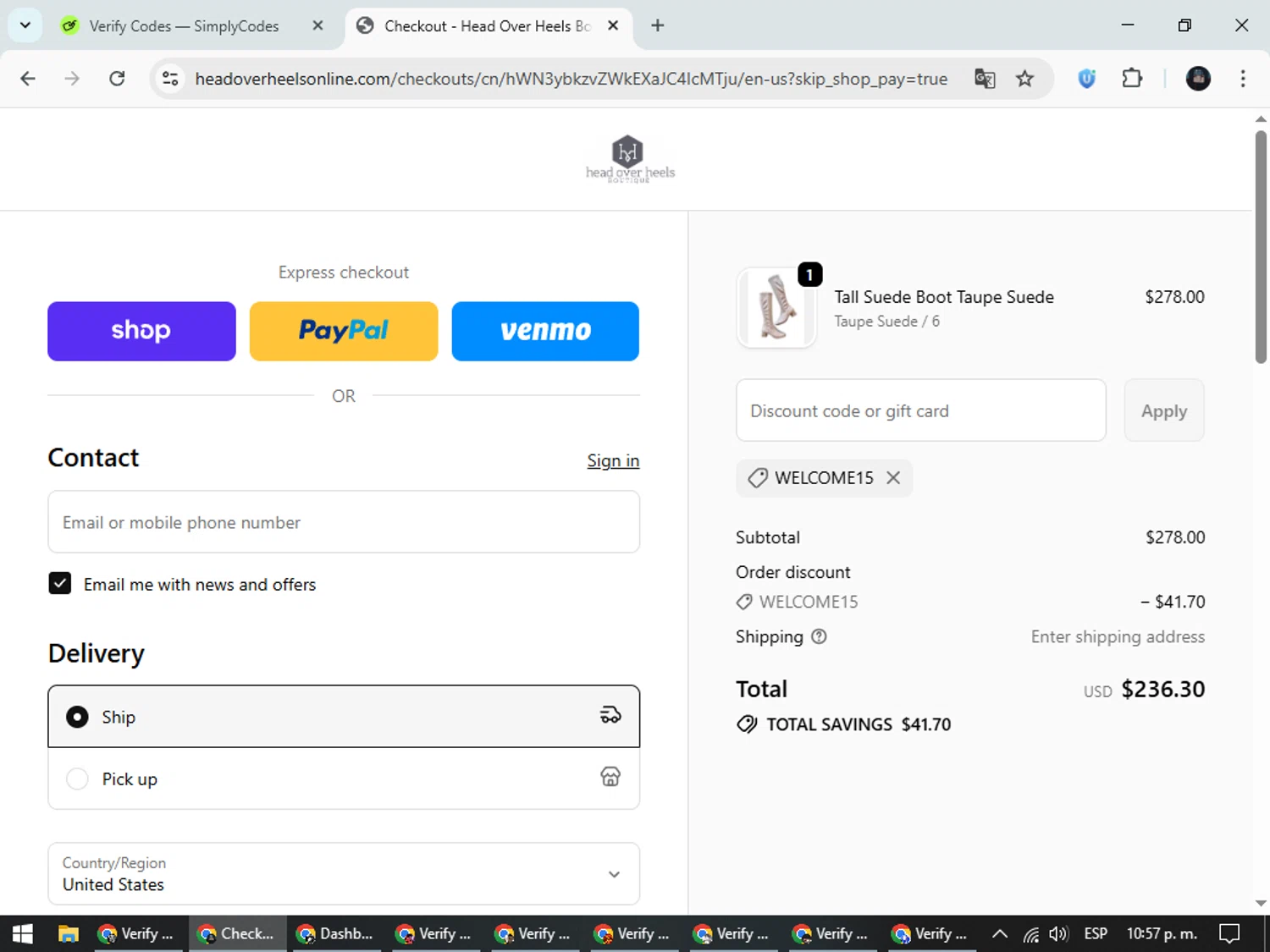Viewport: 1270px width, 952px height.
Task: Open the Extensions puzzle menu
Action: point(1132,79)
